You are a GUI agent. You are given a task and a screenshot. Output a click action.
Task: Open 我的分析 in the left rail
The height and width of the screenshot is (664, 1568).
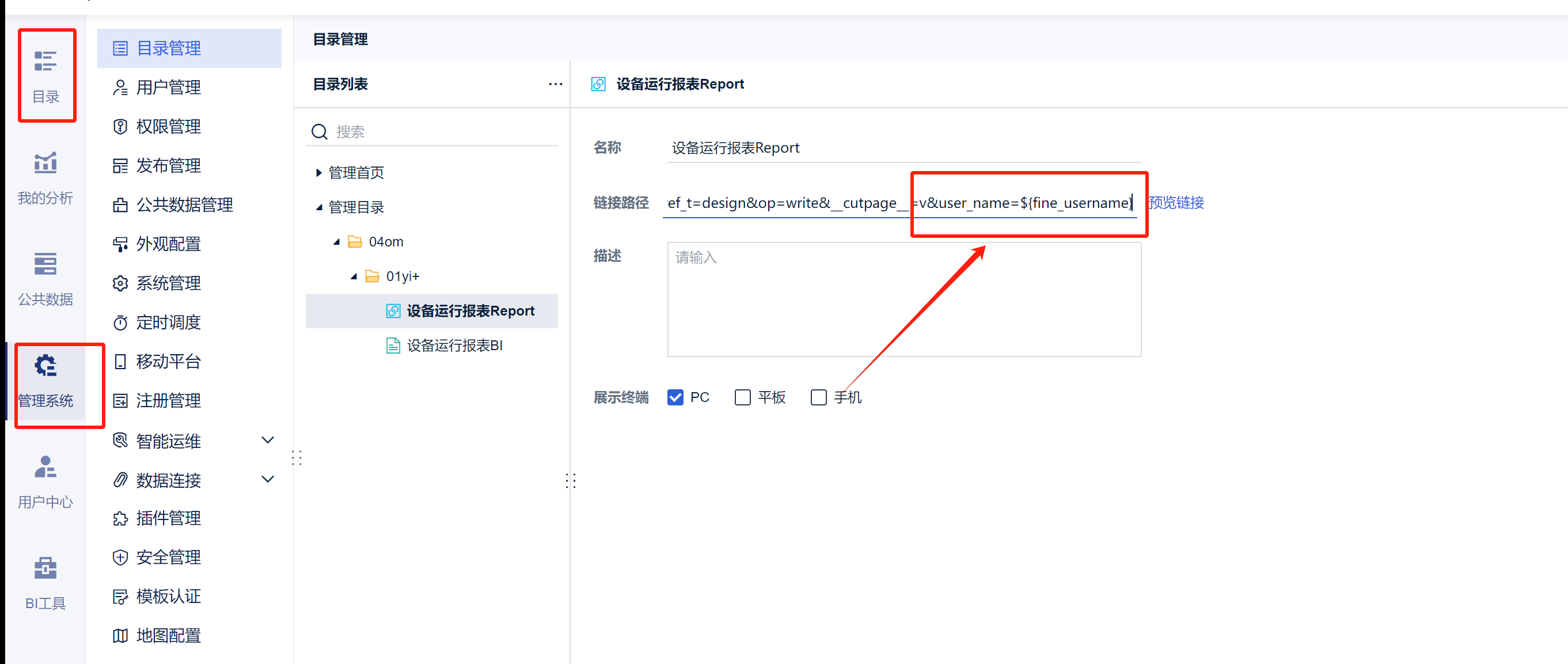45,177
